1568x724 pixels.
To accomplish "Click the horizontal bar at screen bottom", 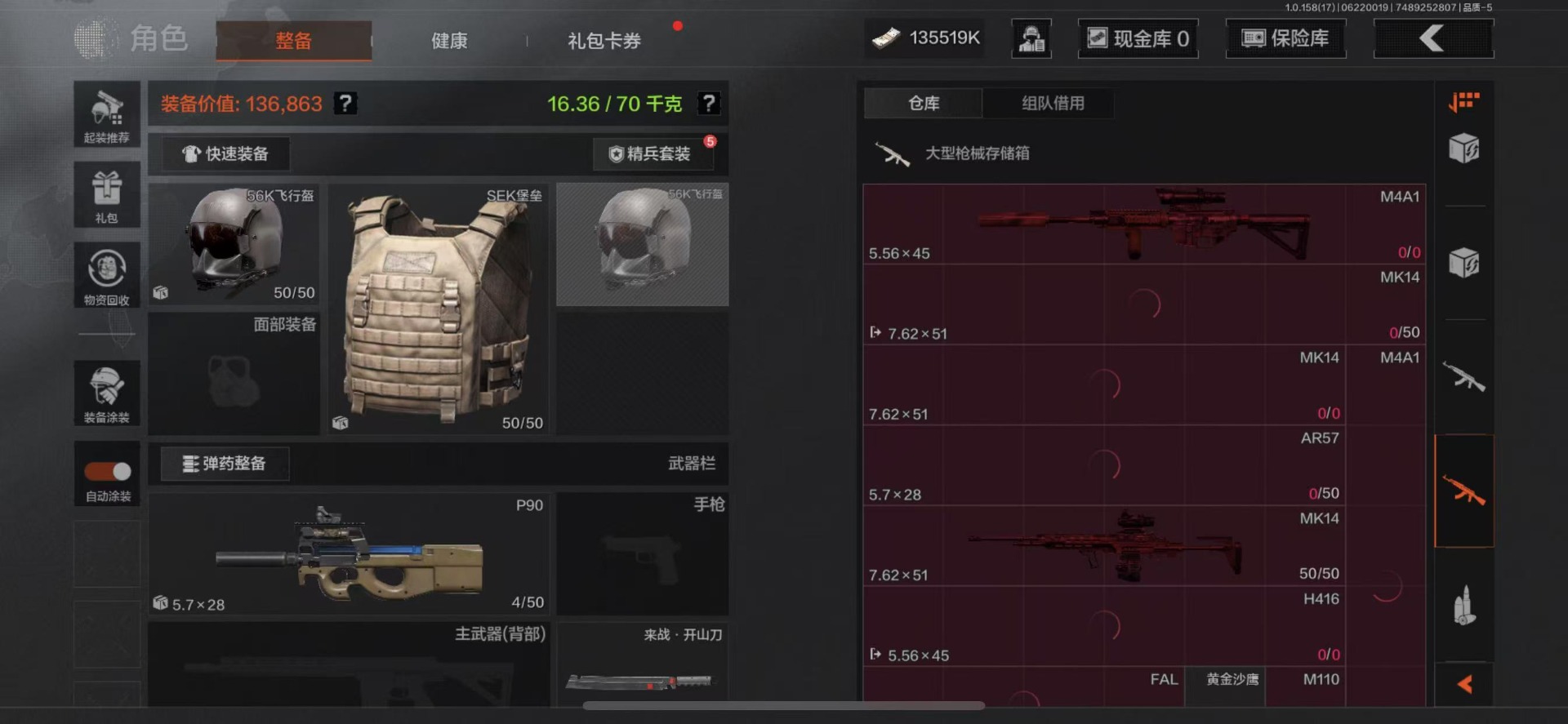I will (x=783, y=705).
